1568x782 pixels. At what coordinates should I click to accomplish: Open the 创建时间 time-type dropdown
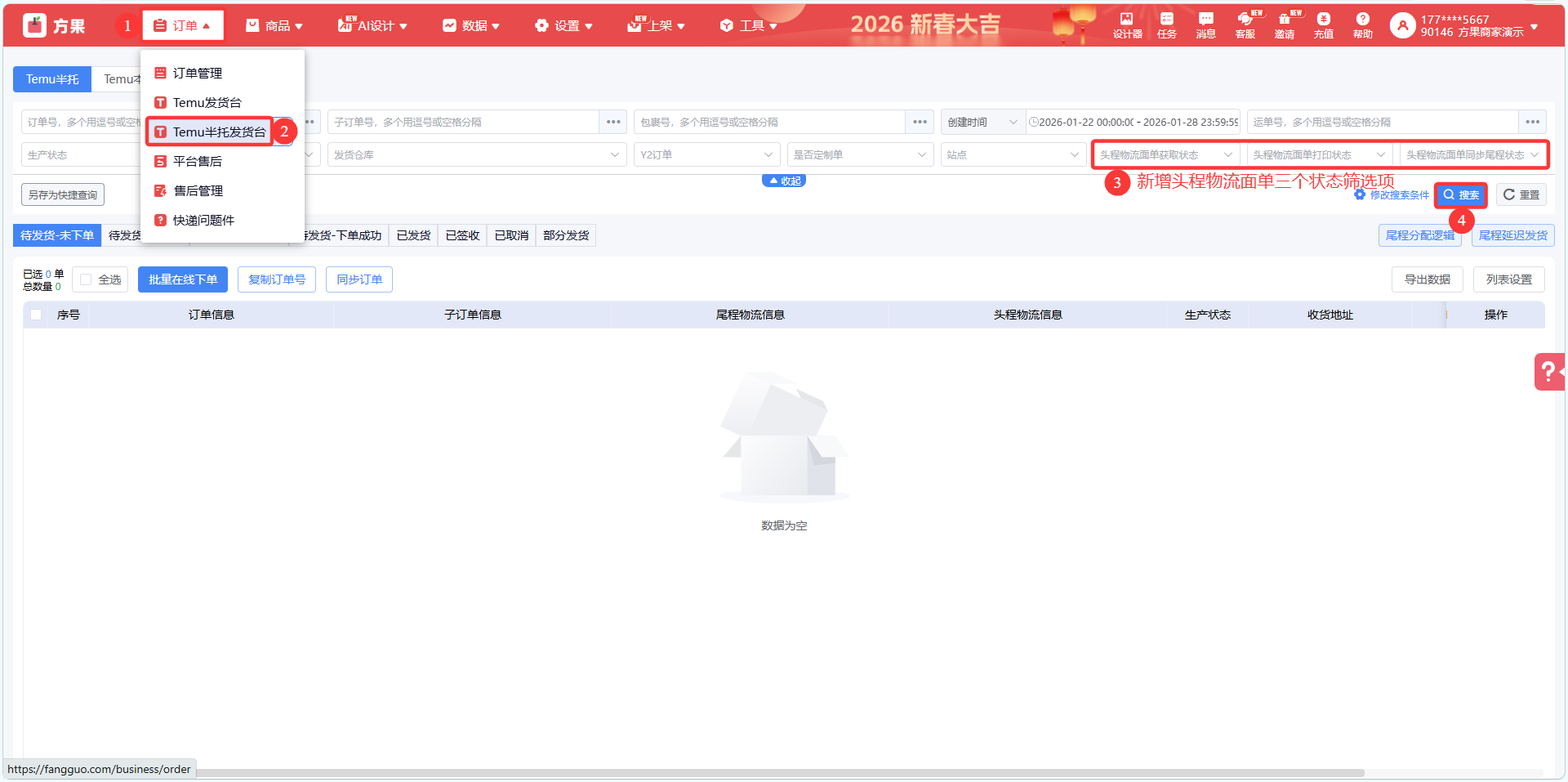(x=982, y=122)
